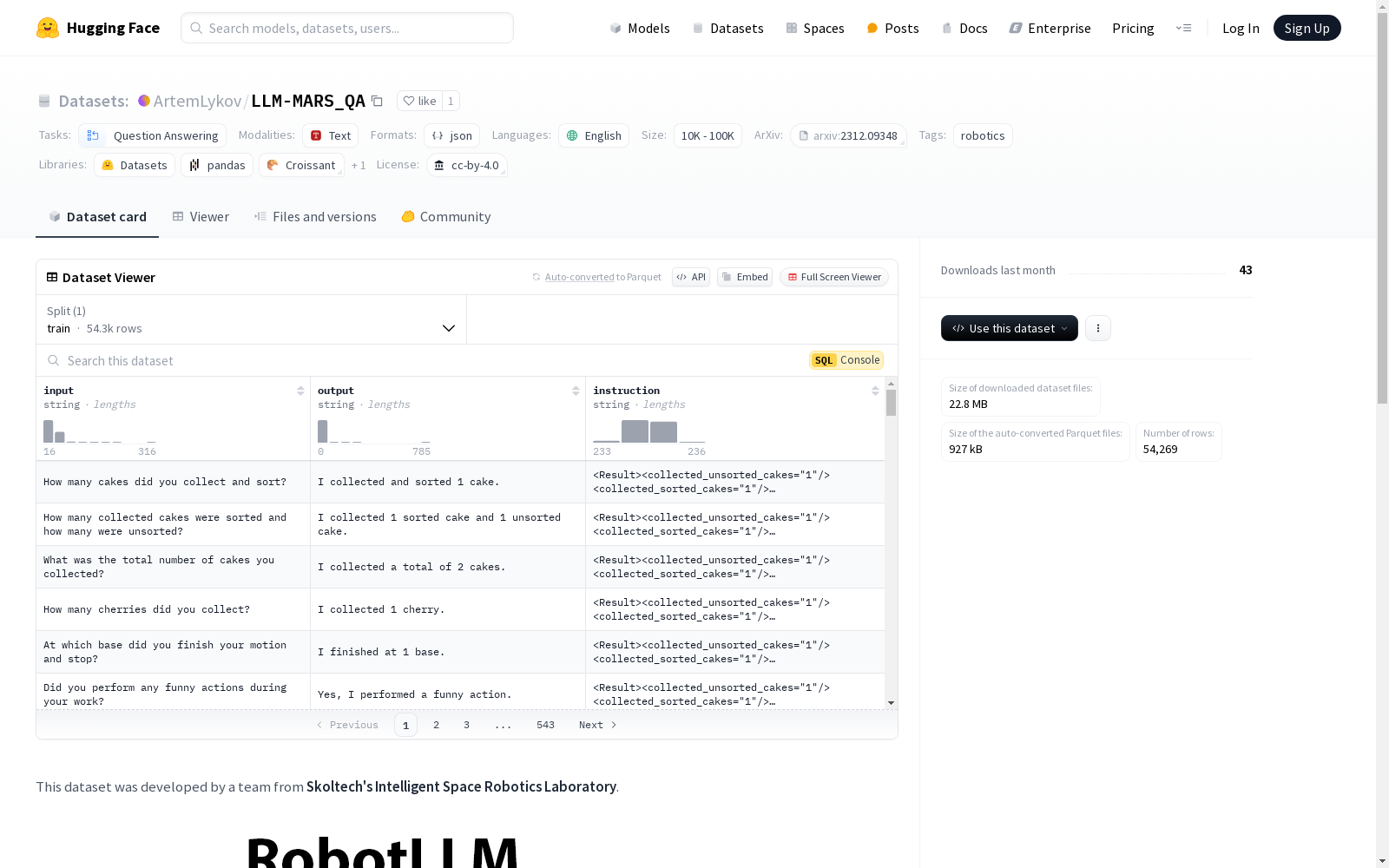
Task: Go to Spaces in navigation
Action: (814, 28)
